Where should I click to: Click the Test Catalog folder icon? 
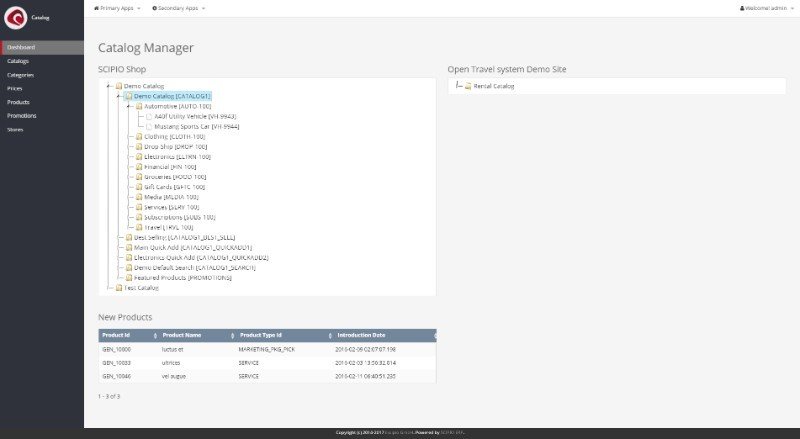[x=119, y=288]
